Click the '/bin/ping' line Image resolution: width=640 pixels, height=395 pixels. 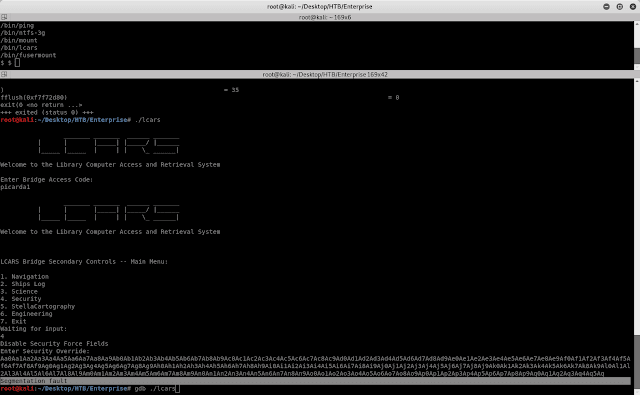coord(17,25)
